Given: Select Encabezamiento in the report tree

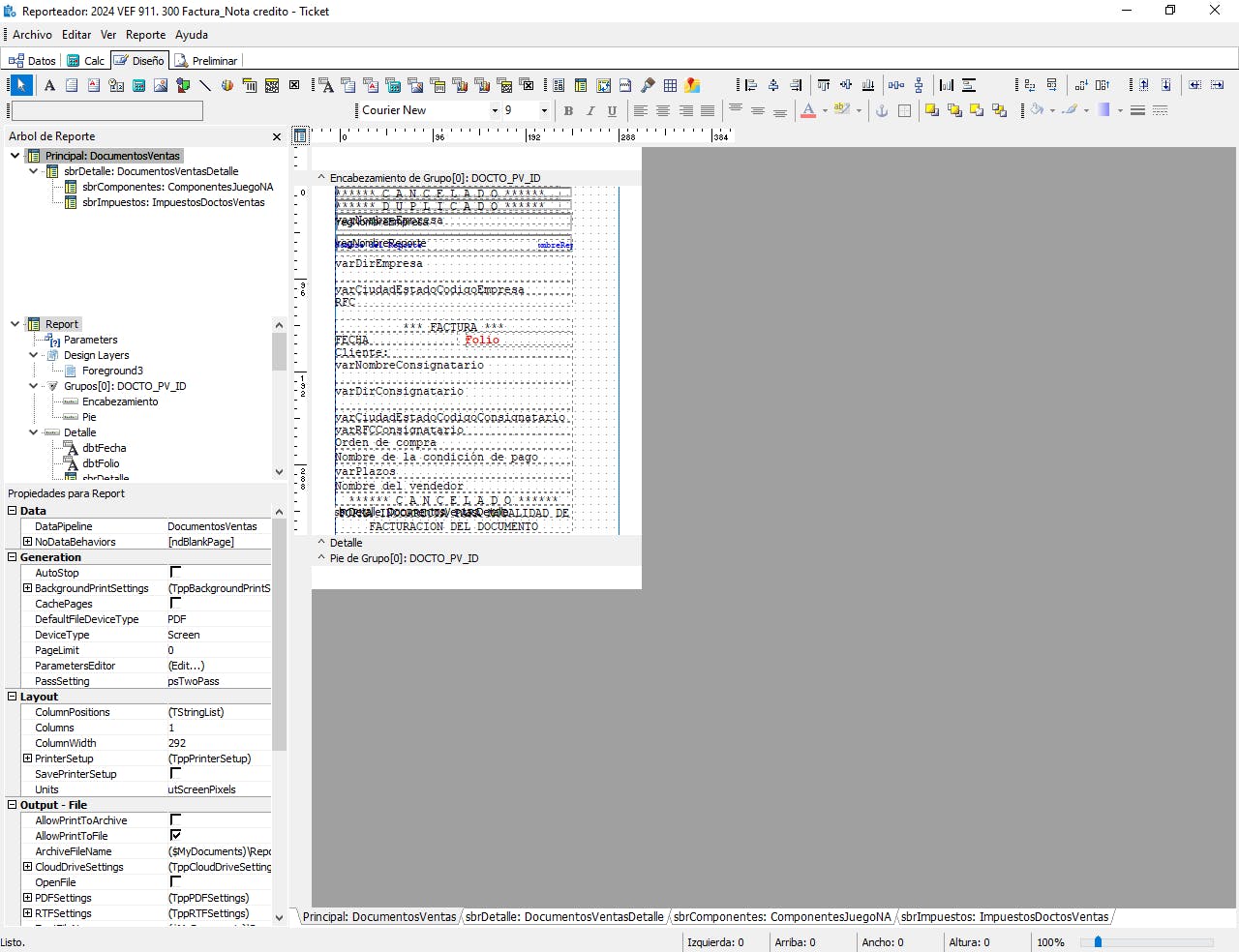Looking at the screenshot, I should [x=120, y=402].
